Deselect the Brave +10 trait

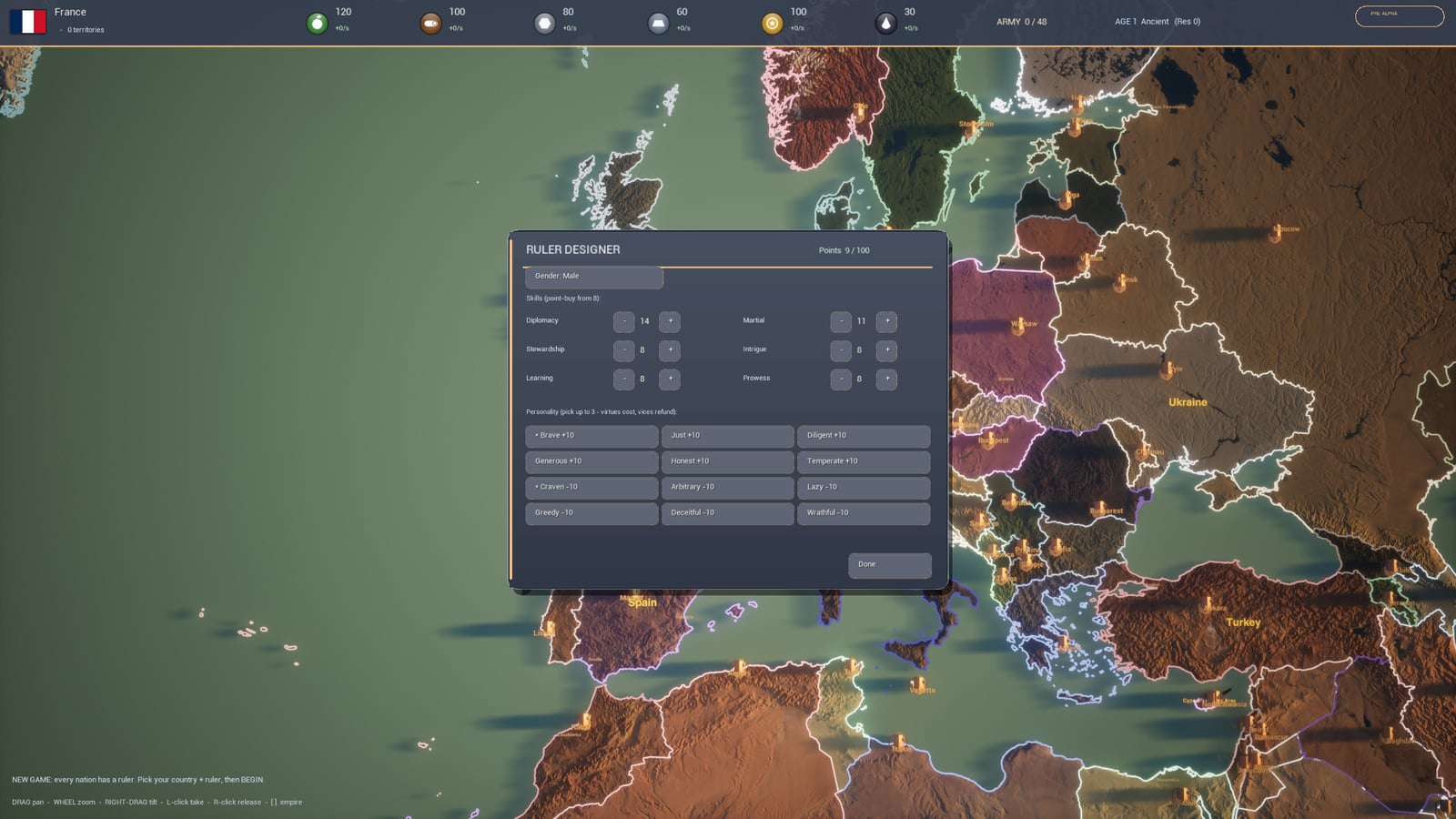coord(591,436)
